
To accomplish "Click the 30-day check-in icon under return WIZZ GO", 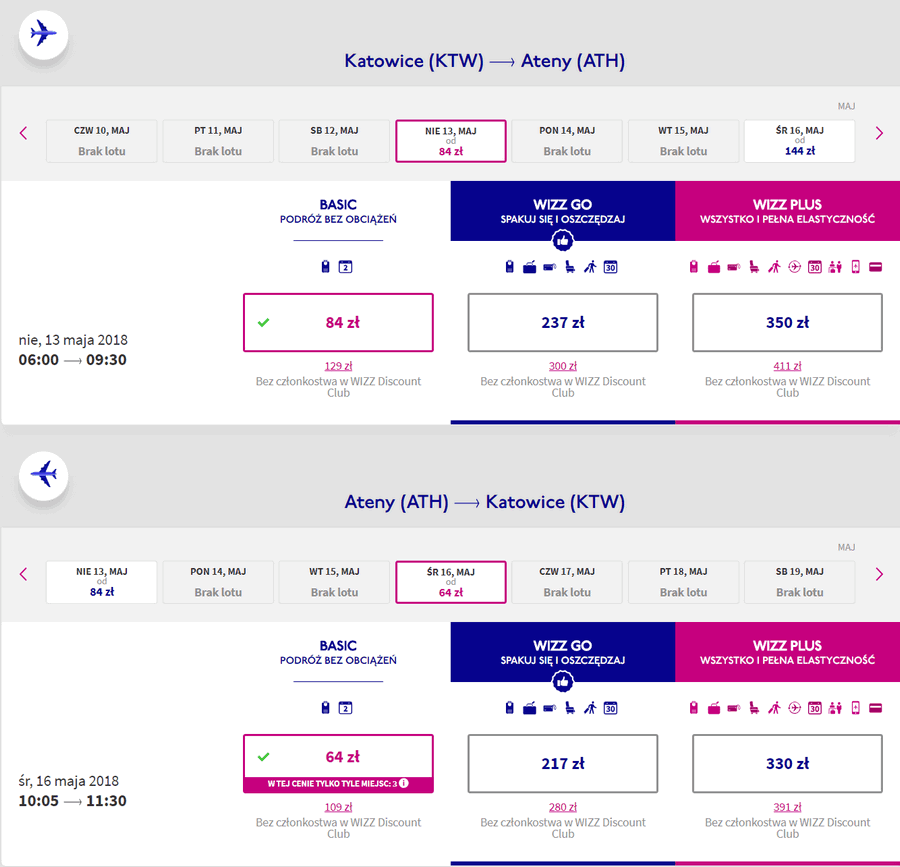I will click(610, 708).
